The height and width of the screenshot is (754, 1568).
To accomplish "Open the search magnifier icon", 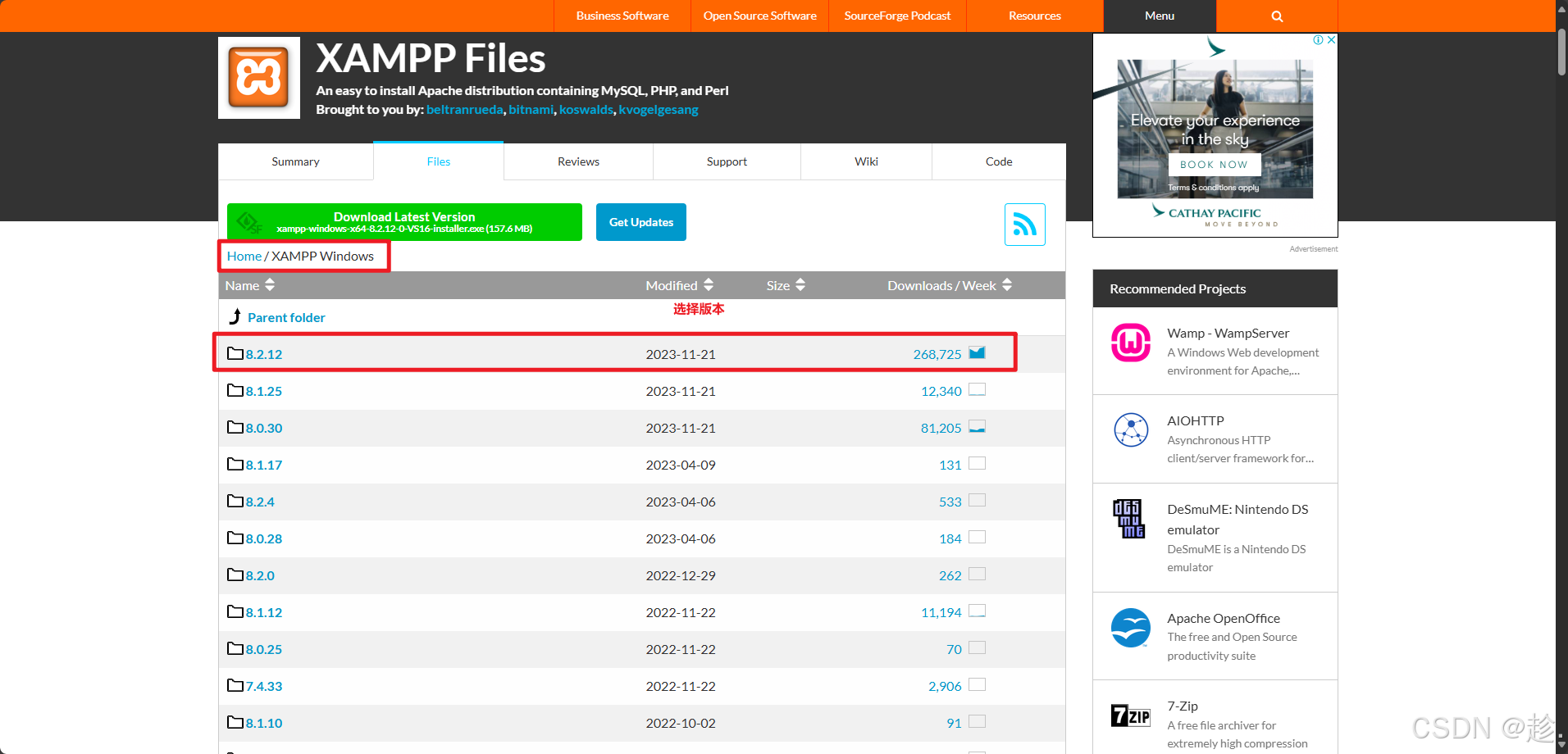I will [1277, 16].
